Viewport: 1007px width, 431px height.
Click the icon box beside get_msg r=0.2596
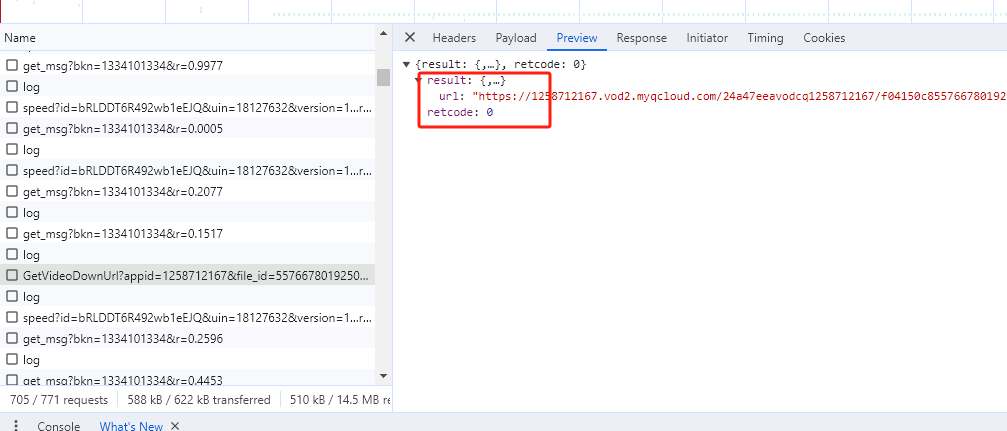click(12, 339)
